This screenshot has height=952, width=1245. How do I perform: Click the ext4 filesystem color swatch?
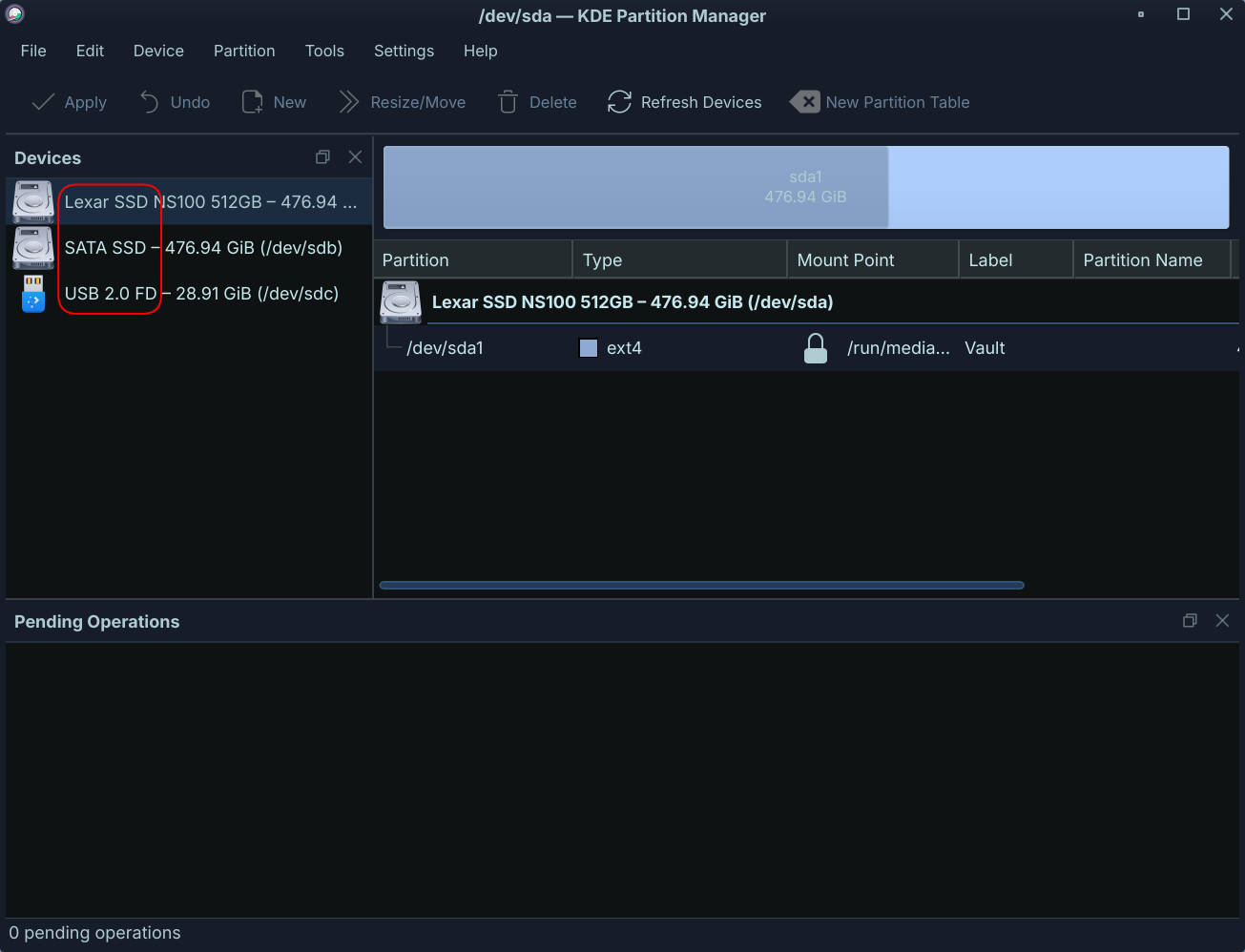589,348
